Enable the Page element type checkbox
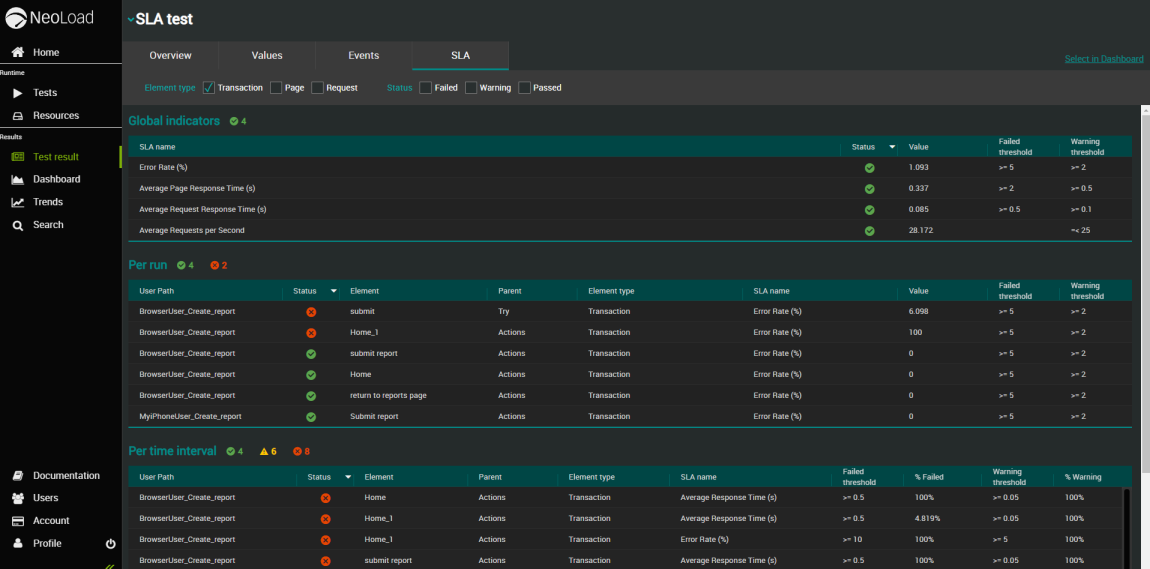 pos(276,88)
